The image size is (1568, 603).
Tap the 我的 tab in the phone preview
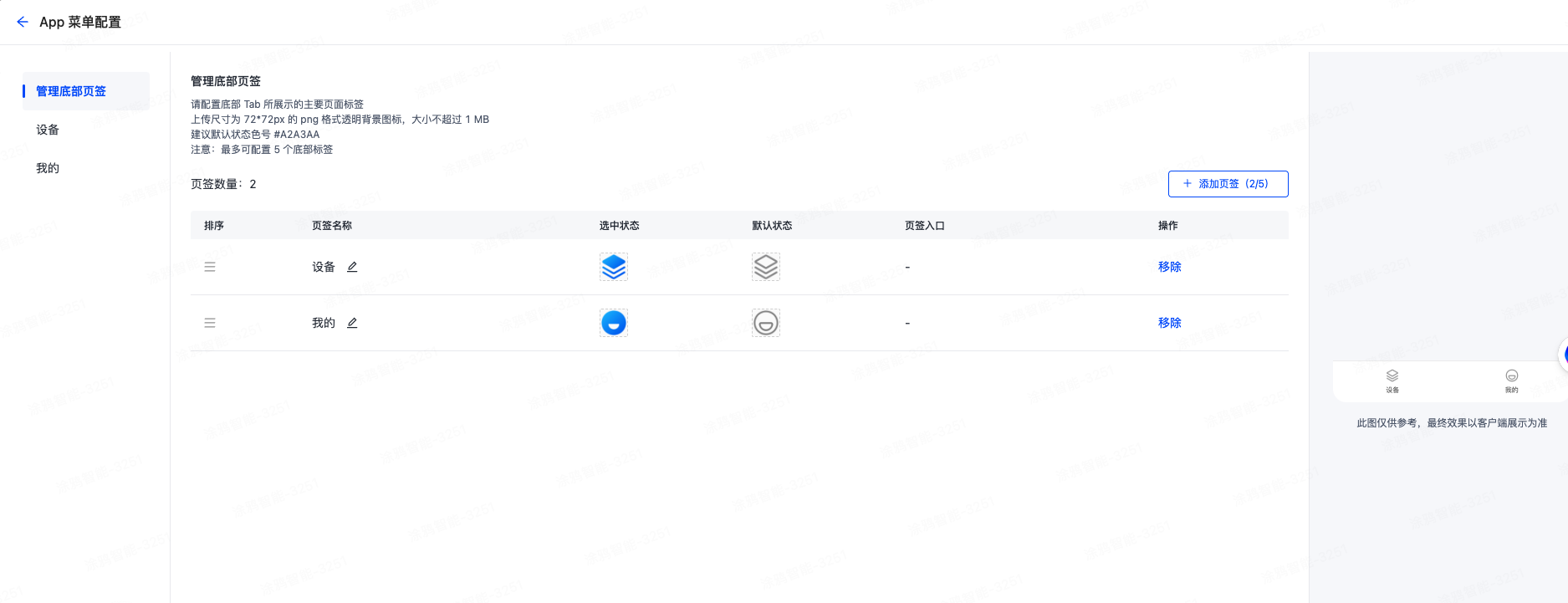pyautogui.click(x=1511, y=381)
